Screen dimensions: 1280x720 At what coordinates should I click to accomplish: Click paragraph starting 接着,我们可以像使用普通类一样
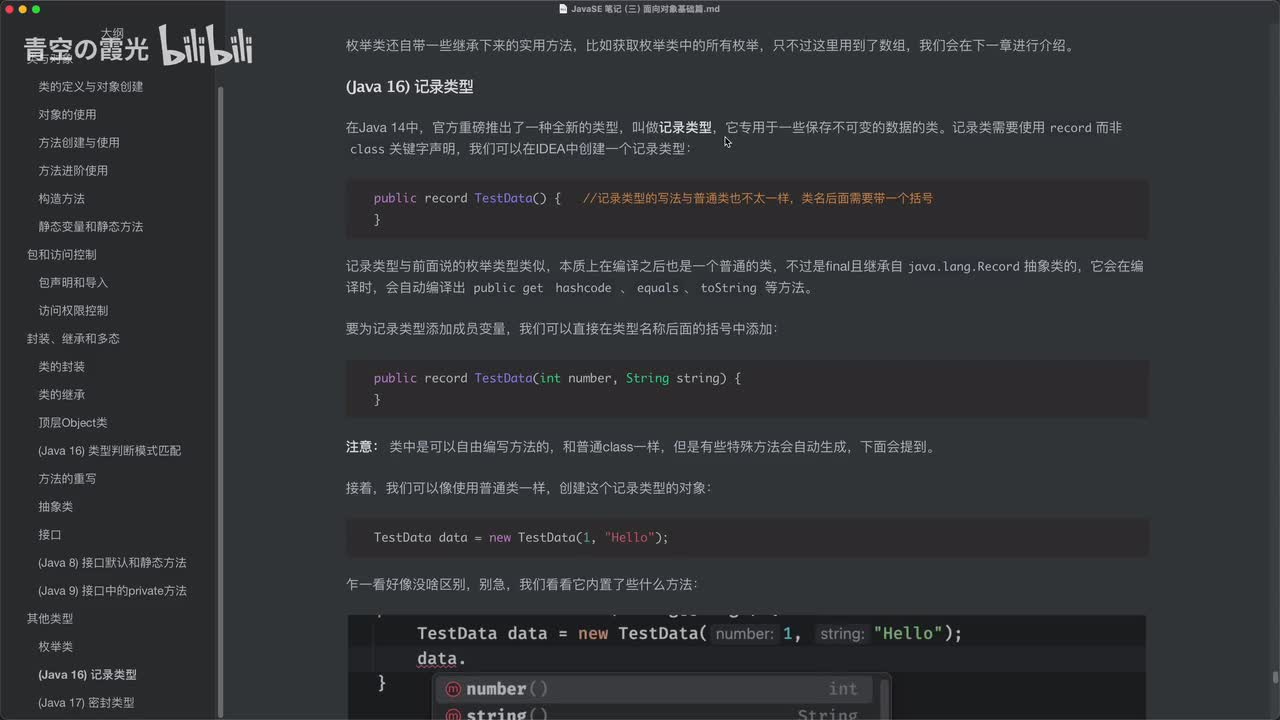click(x=528, y=489)
